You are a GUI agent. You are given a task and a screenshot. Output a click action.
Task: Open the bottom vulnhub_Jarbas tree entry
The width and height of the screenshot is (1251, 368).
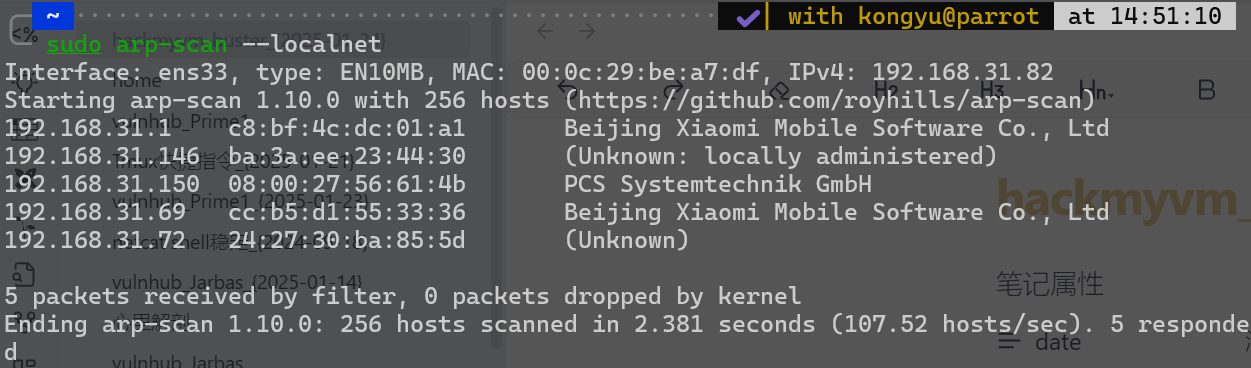click(x=178, y=361)
